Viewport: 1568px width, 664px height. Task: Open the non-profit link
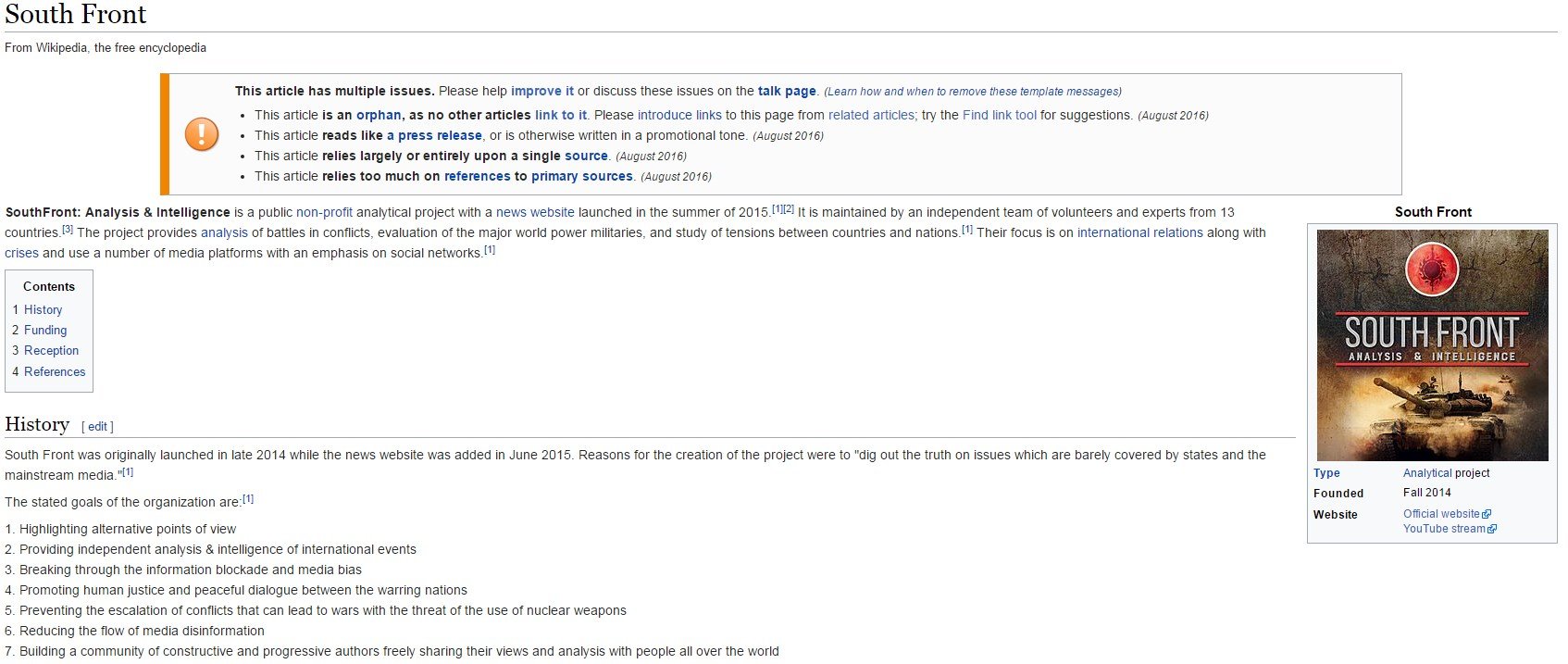click(x=324, y=212)
